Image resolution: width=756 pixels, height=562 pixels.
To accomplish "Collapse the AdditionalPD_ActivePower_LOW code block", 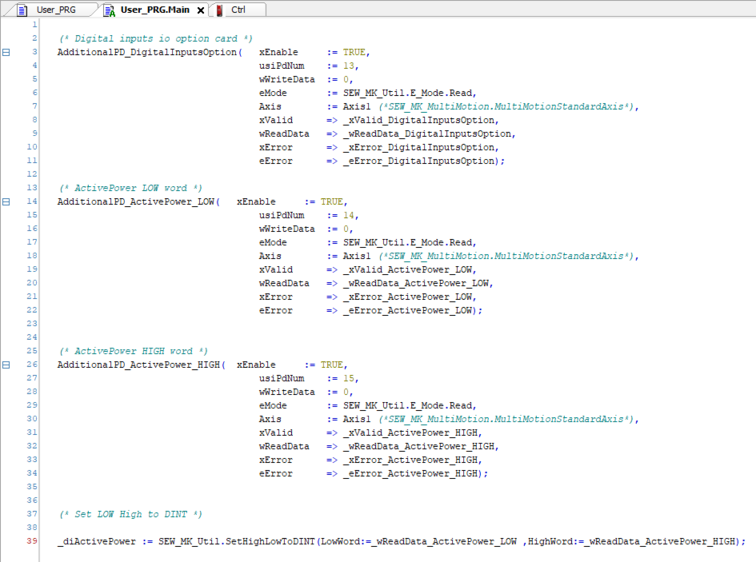I will click(7, 201).
